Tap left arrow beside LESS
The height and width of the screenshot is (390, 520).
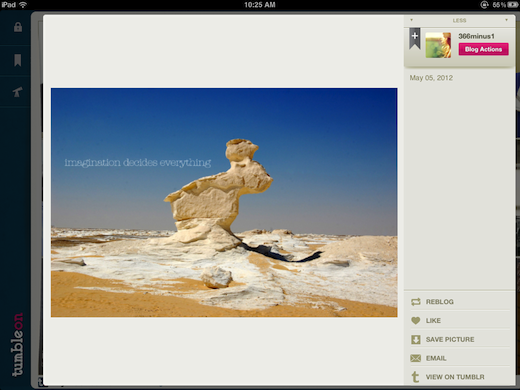click(x=411, y=20)
